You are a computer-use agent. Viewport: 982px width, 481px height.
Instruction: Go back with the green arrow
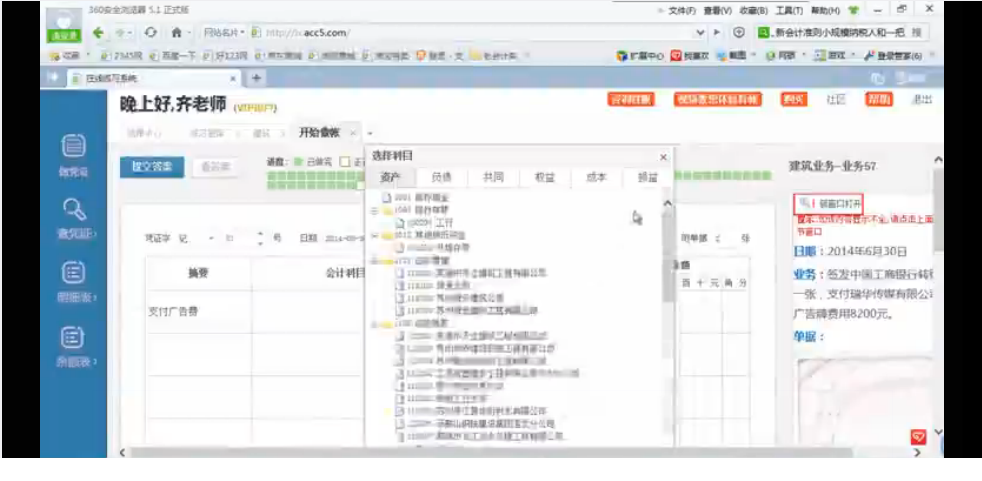[98, 33]
